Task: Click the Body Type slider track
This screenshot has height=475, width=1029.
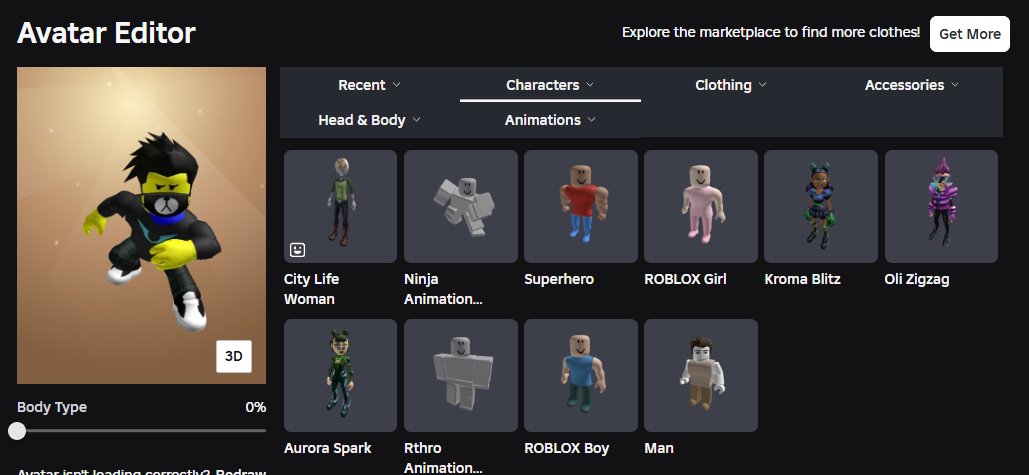Action: 141,431
